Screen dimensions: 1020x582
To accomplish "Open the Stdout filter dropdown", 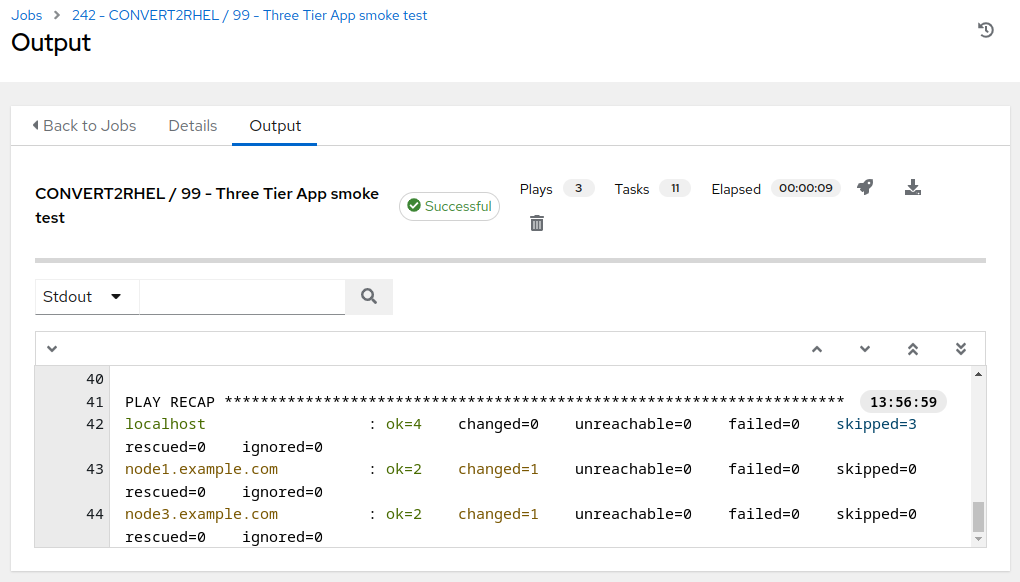I will click(x=87, y=297).
